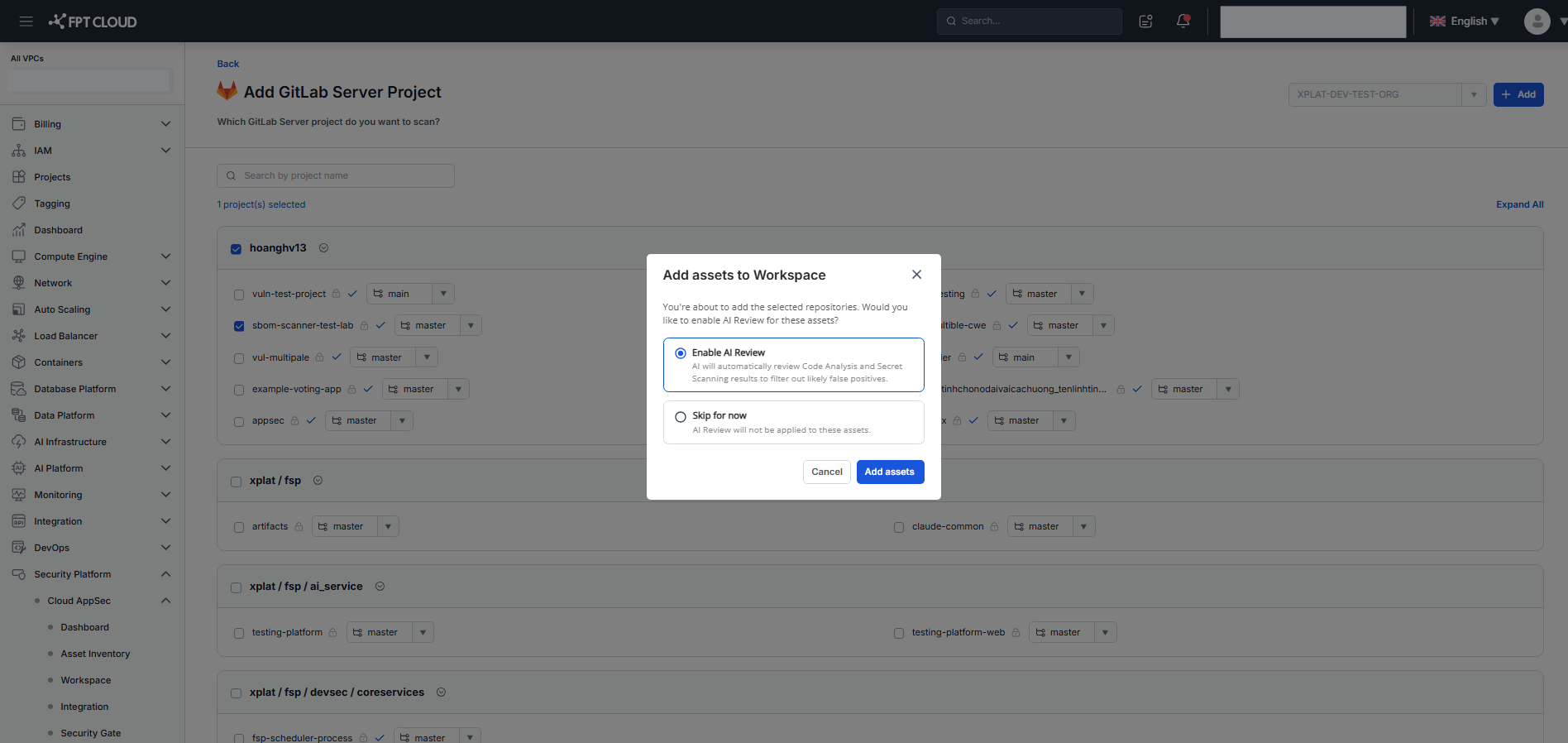Click Cancel in the dialog
The width and height of the screenshot is (1568, 743).
tap(827, 472)
